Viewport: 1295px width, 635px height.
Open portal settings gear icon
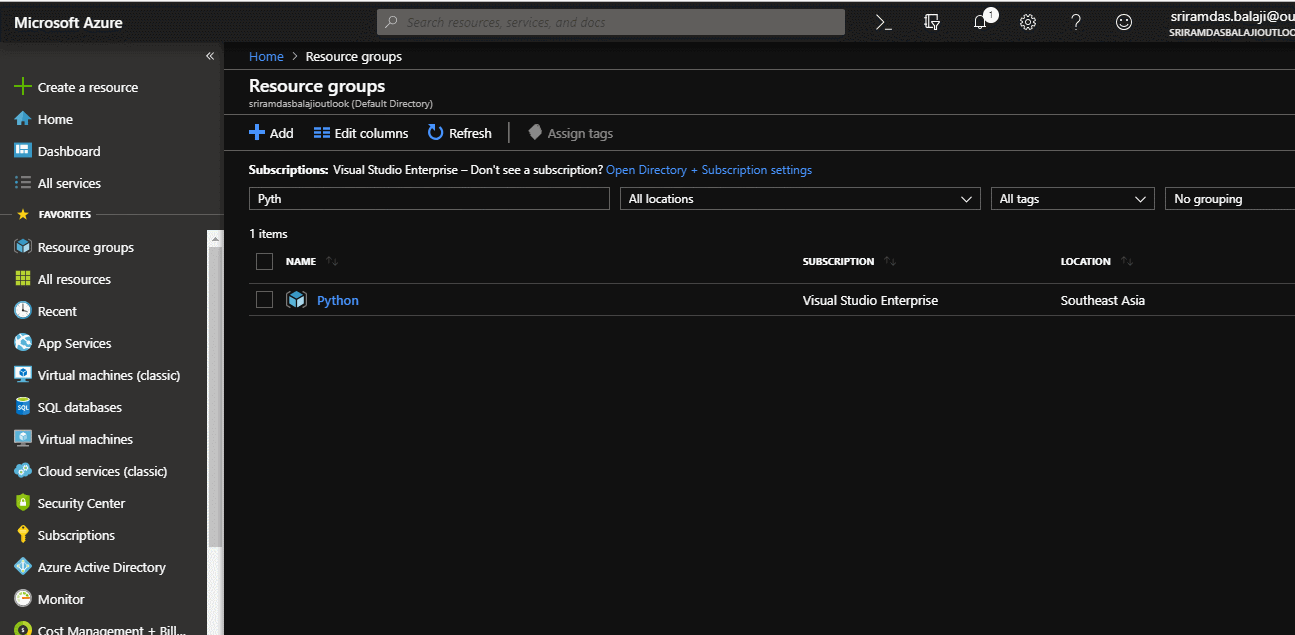tap(1028, 22)
